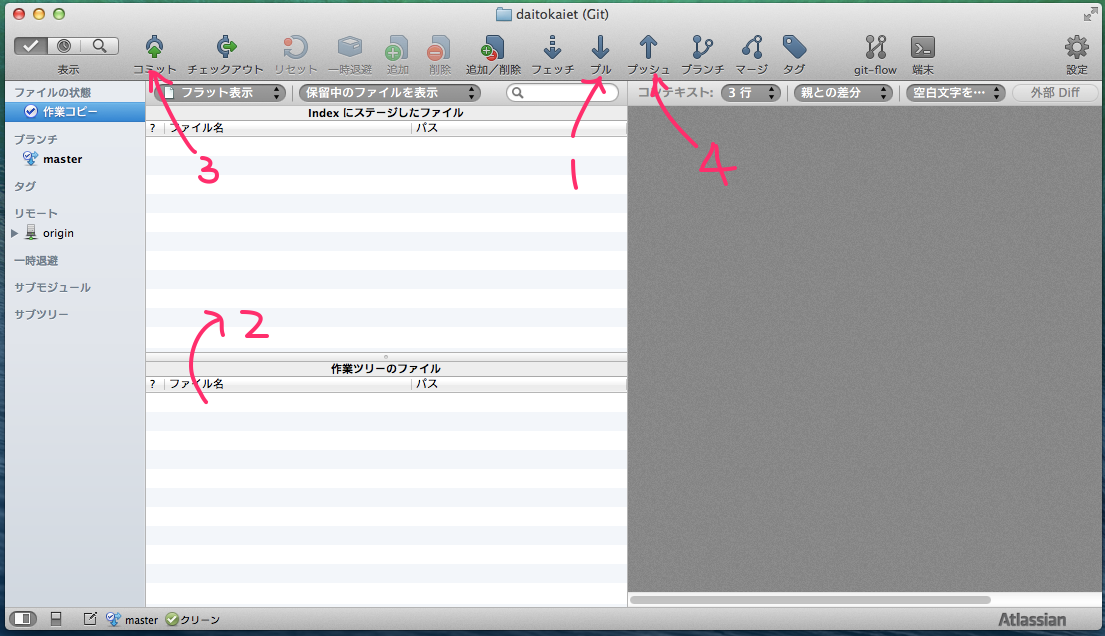Click the 追加 (Add) toolbar icon
The height and width of the screenshot is (636, 1105).
[x=397, y=47]
